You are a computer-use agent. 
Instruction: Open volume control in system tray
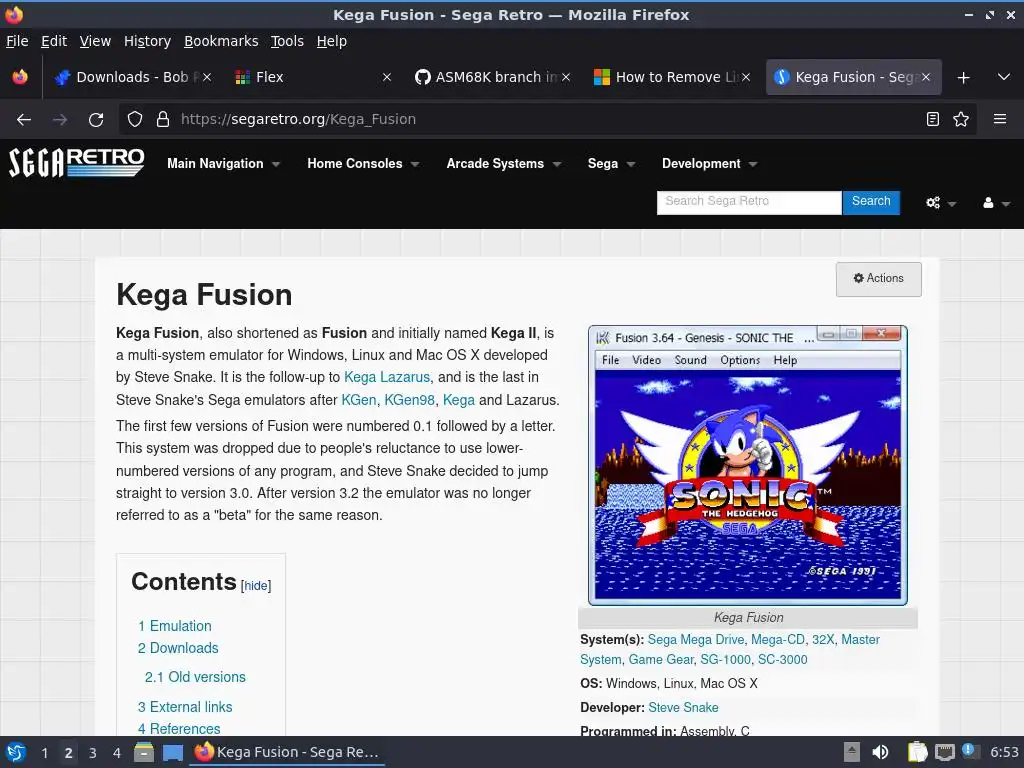pyautogui.click(x=880, y=752)
